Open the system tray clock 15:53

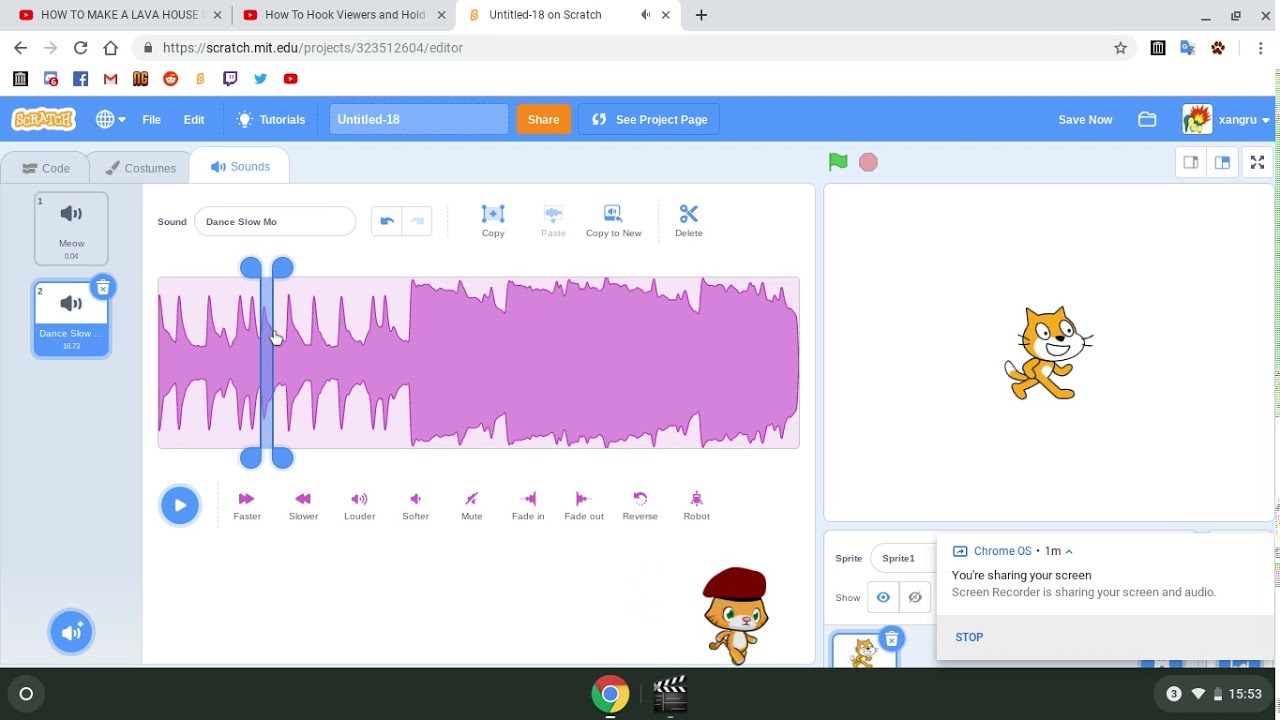coord(1245,693)
